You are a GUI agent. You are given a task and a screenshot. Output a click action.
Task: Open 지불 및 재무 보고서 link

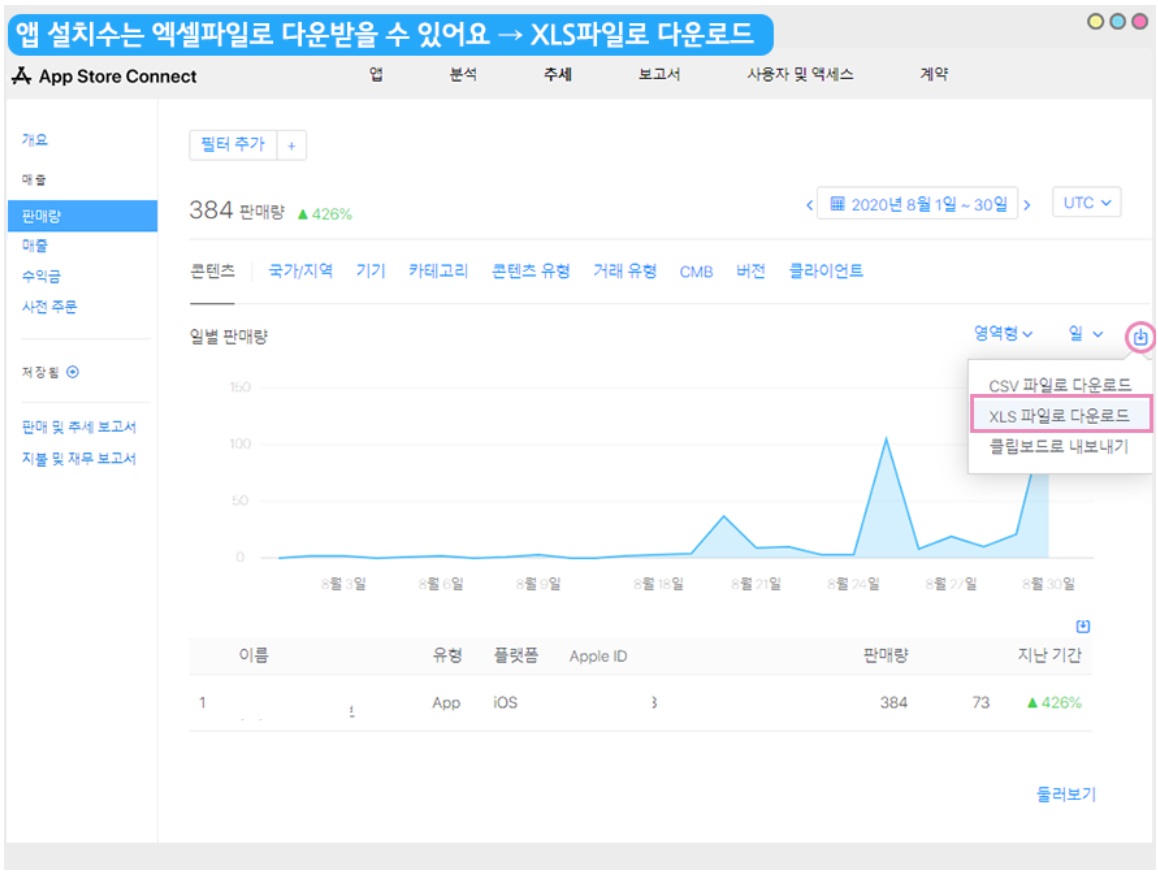(78, 459)
